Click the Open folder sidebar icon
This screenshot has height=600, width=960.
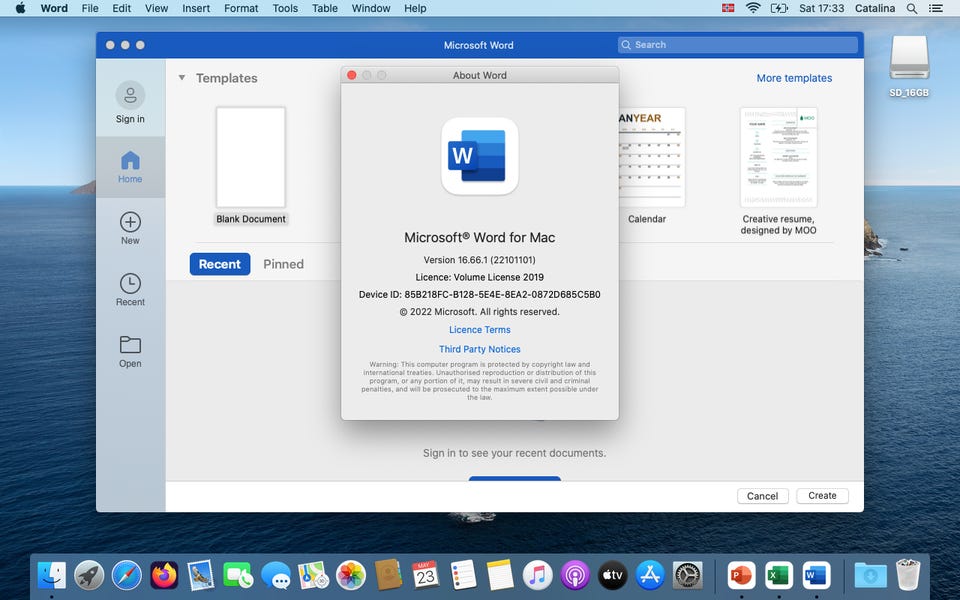(130, 345)
